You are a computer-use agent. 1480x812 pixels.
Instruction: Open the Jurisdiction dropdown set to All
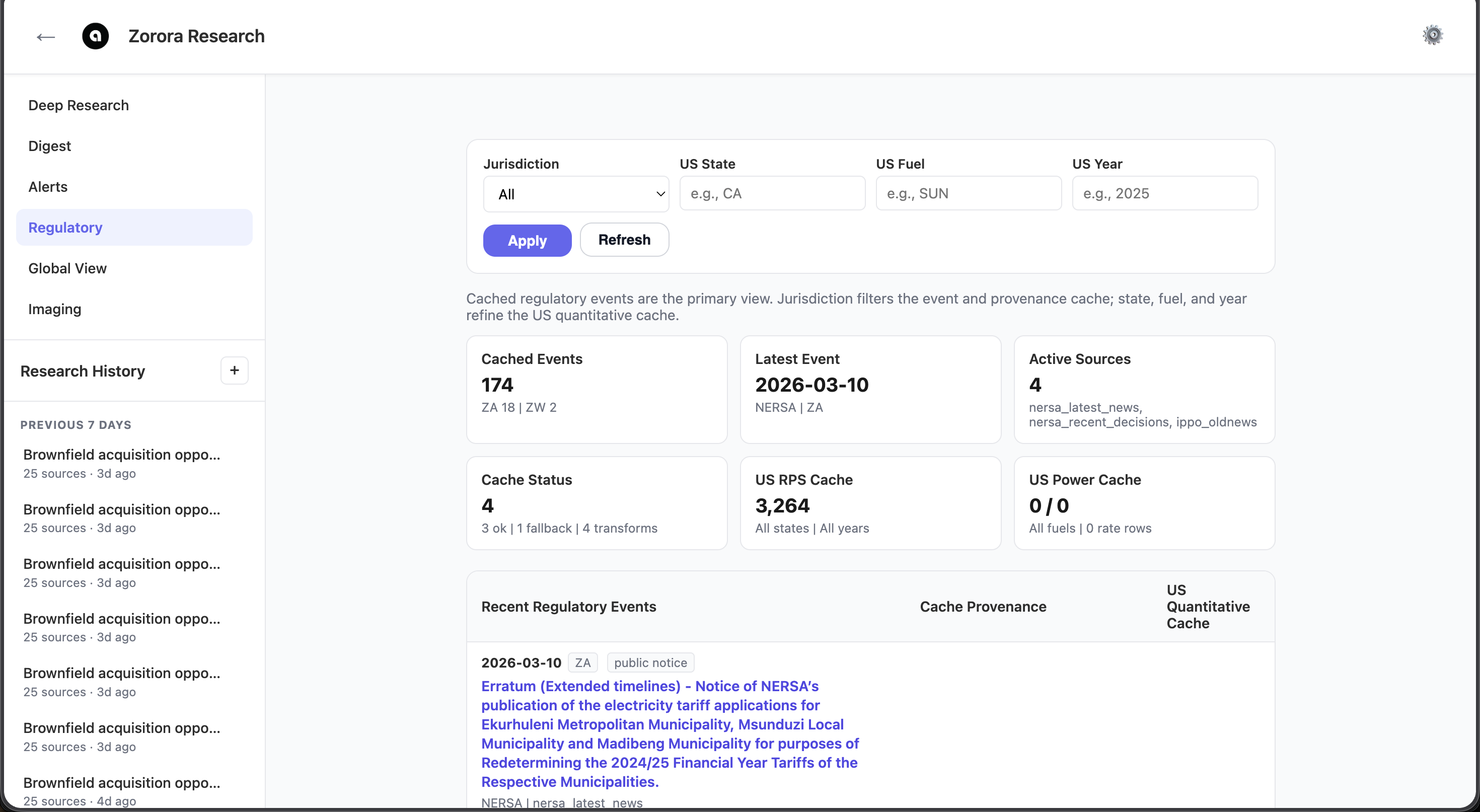pos(576,194)
